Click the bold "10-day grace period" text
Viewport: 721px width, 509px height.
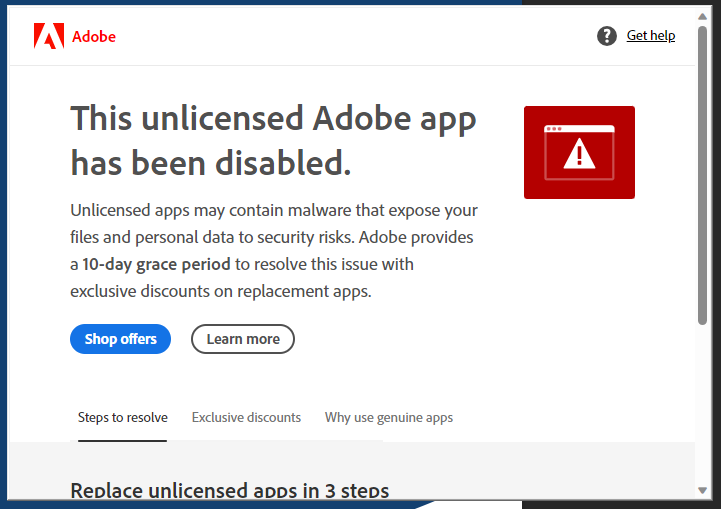tap(156, 265)
